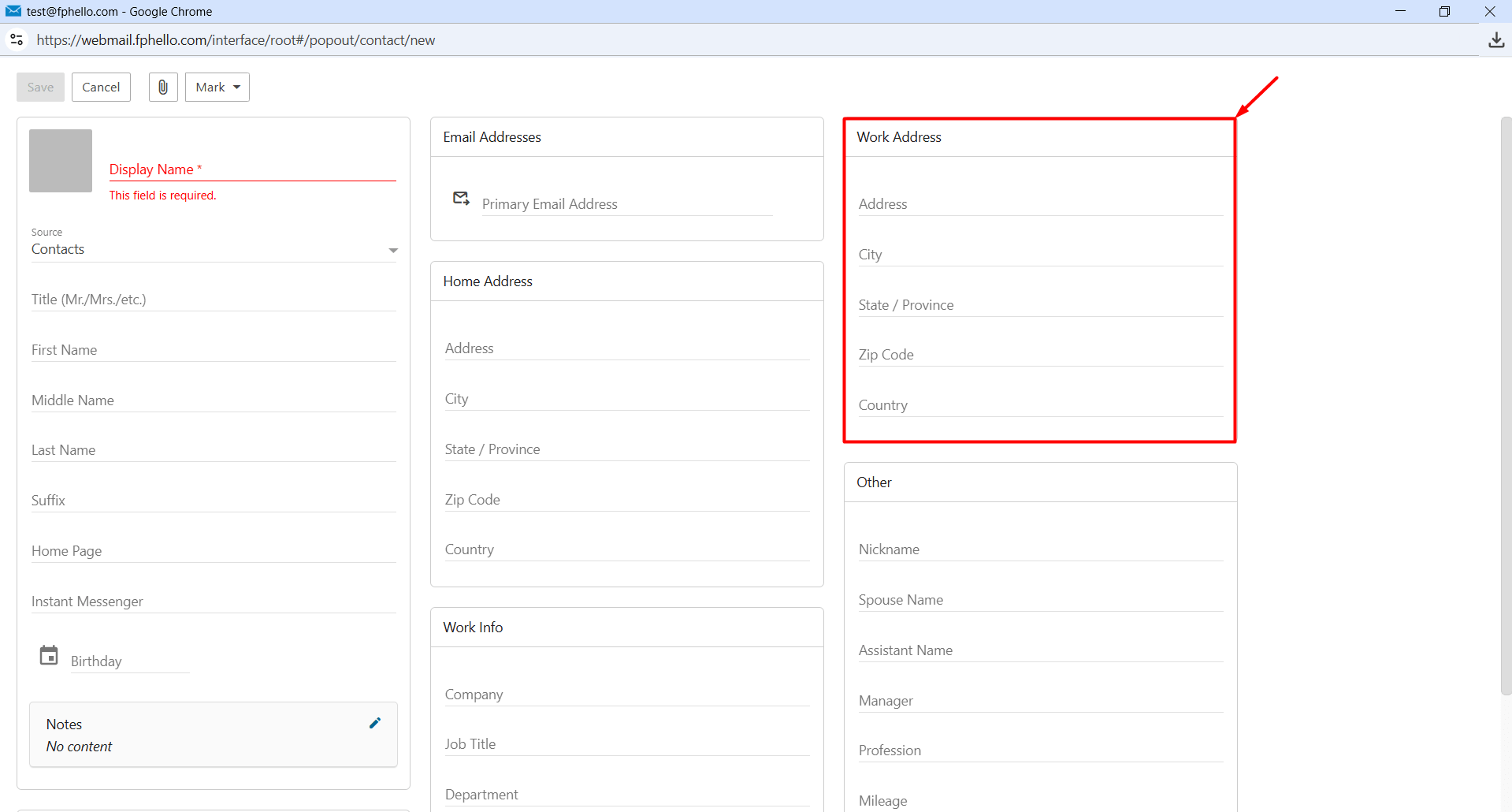Click the site information icon in address bar
The width and height of the screenshot is (1512, 812).
tap(17, 39)
